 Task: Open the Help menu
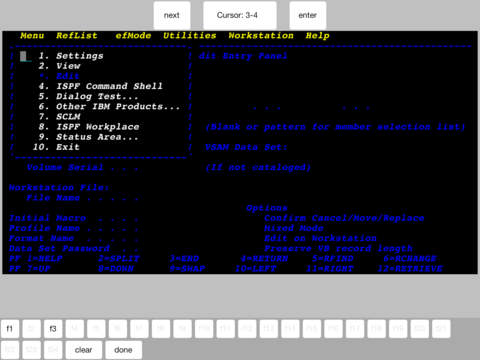pyautogui.click(x=317, y=36)
